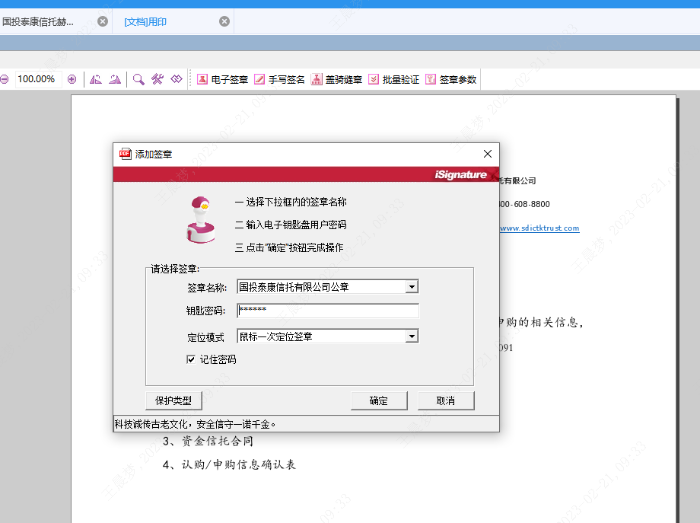Click the wrench tools icon in toolbar
Screen dimensions: 700x523
pyautogui.click(x=157, y=79)
